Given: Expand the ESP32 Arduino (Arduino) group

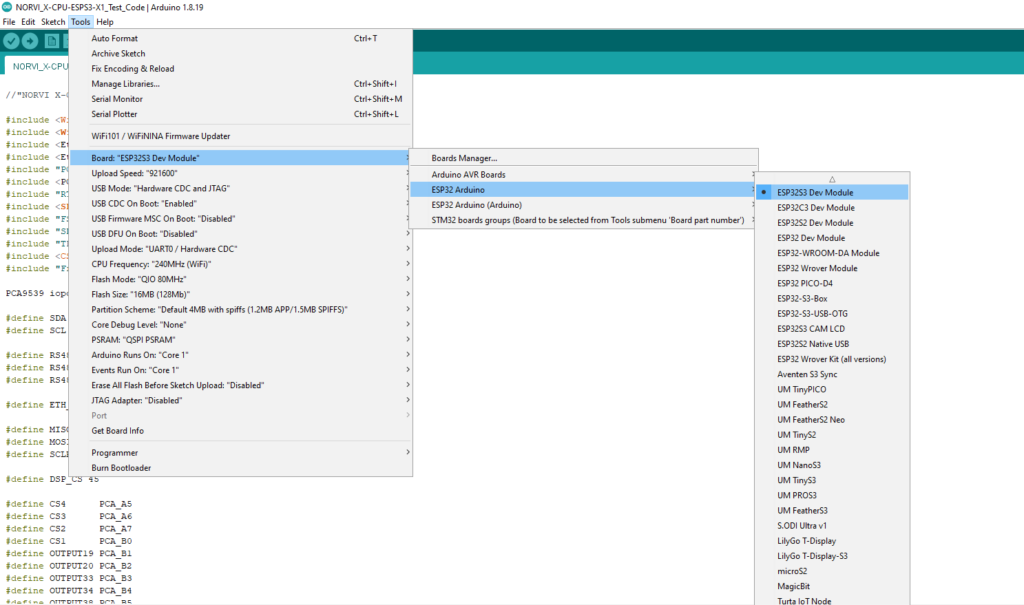Looking at the screenshot, I should [583, 204].
